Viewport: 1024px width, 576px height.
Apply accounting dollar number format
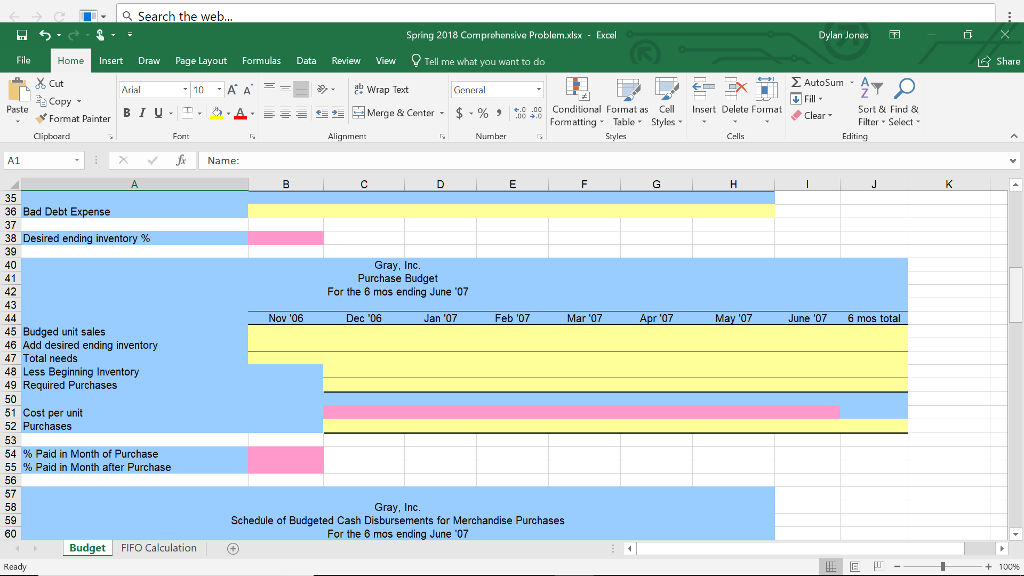click(x=459, y=113)
